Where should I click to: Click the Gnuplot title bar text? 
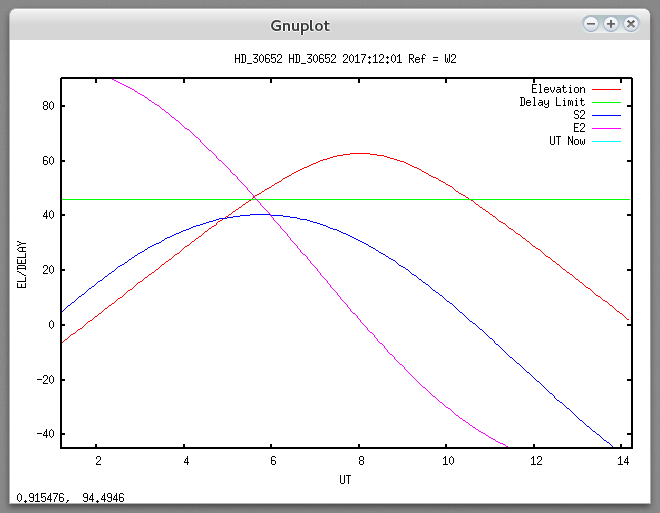coord(300,25)
